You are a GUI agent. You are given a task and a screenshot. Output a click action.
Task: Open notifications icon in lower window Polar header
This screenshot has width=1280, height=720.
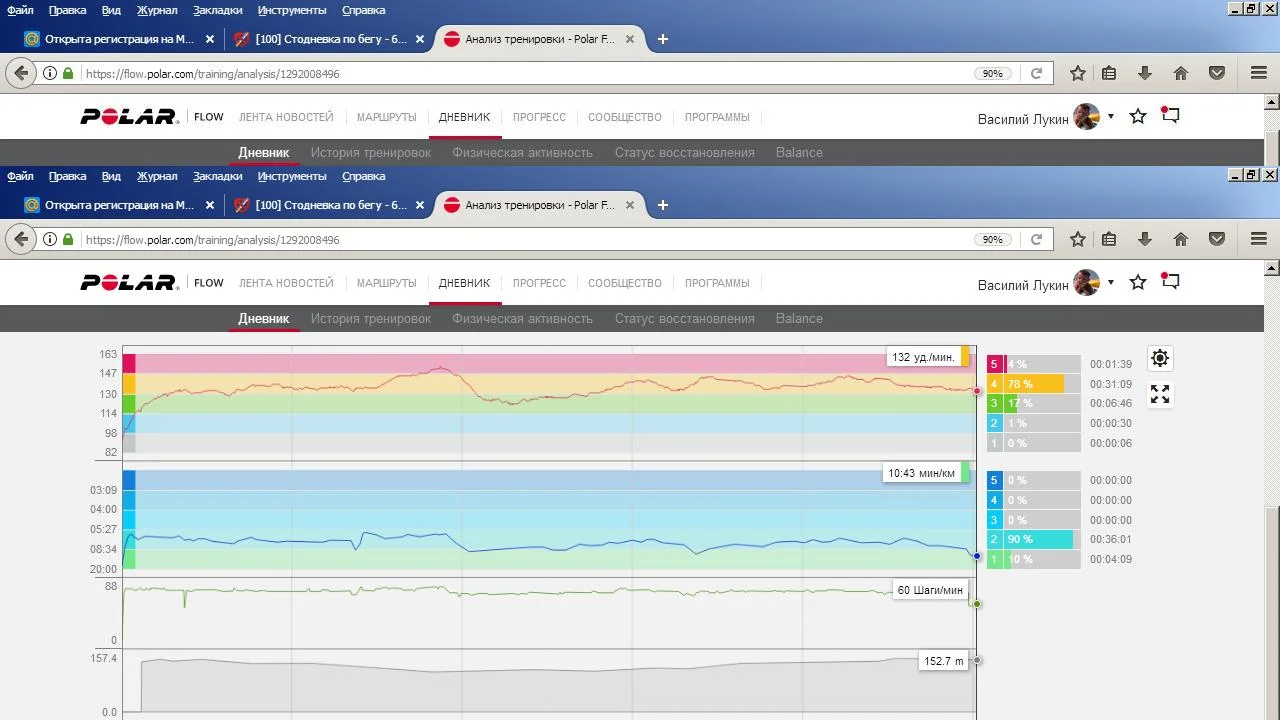[1170, 282]
